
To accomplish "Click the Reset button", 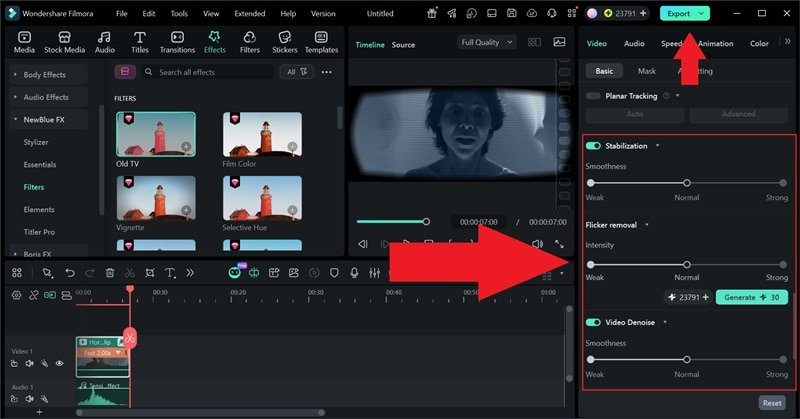I will tap(772, 403).
